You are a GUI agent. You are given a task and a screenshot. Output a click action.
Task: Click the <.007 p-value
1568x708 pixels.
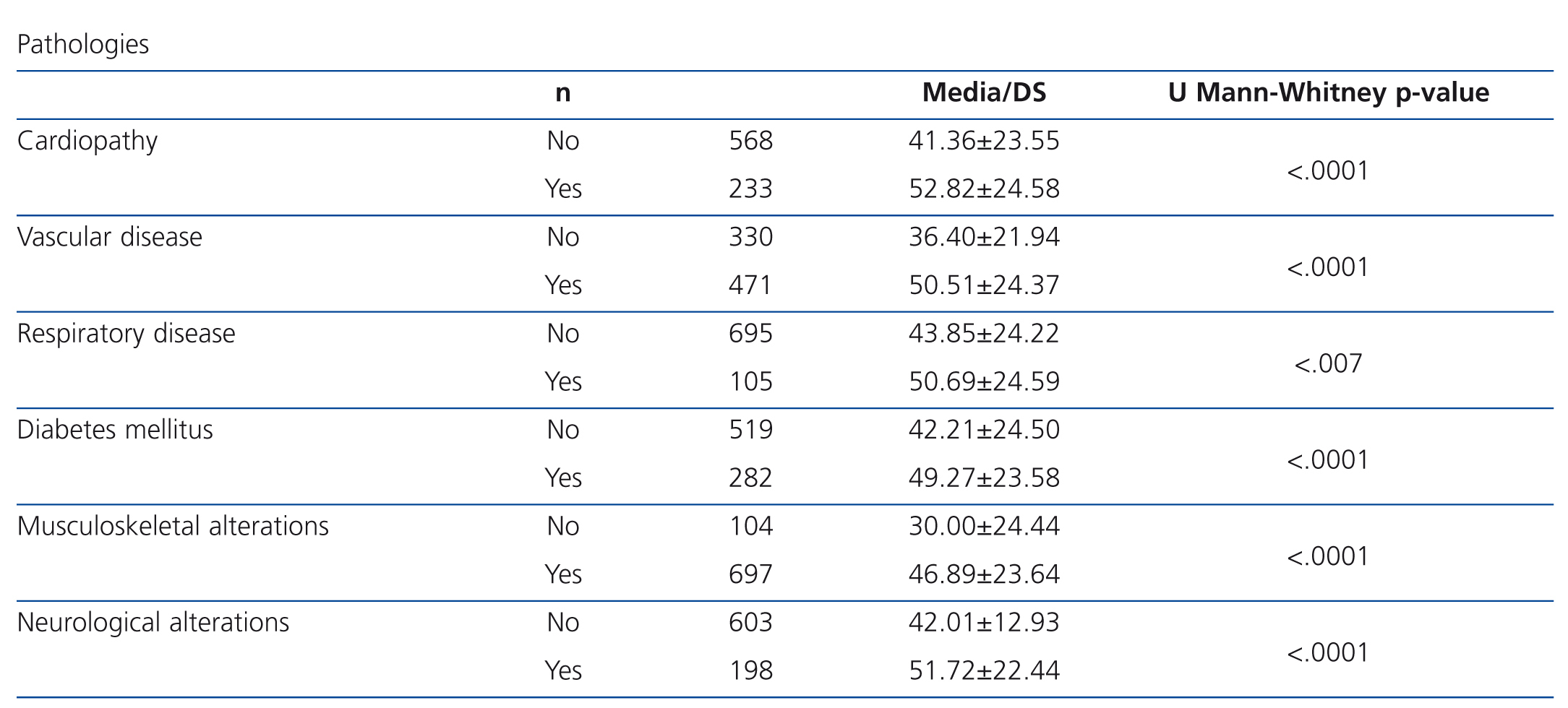click(1328, 363)
